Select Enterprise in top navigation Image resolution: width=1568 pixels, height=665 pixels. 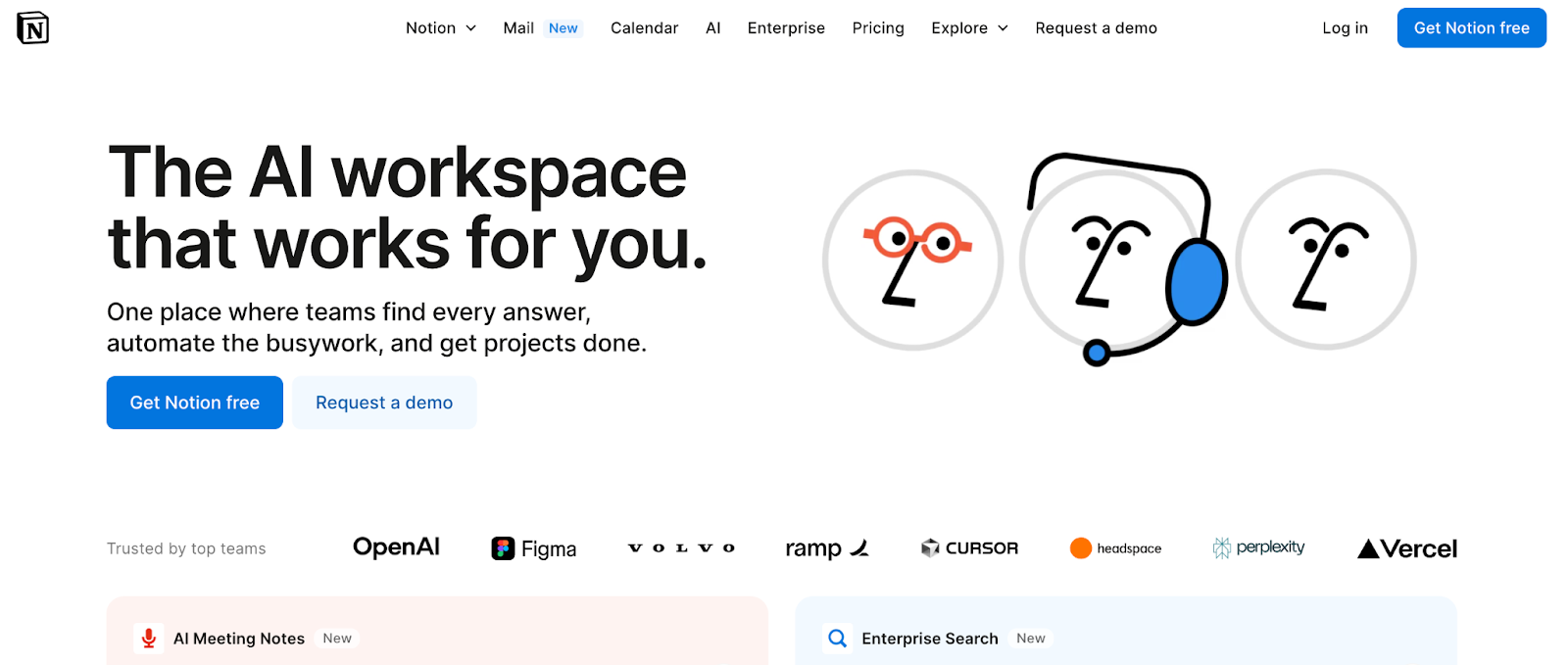(x=786, y=28)
